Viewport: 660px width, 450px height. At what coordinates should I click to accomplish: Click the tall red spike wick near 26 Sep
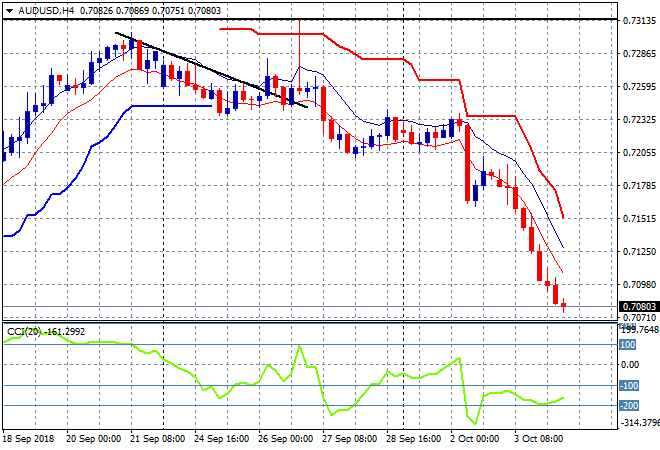tap(299, 55)
